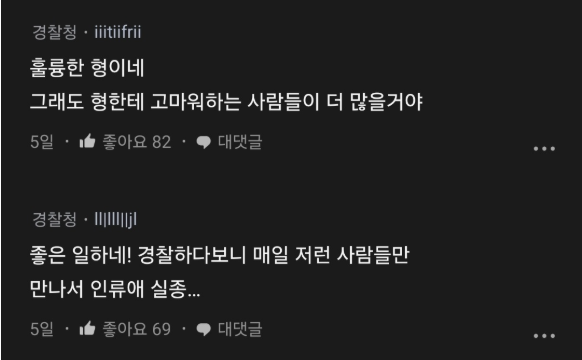Open the three-dot menu for the first comment

544,148
